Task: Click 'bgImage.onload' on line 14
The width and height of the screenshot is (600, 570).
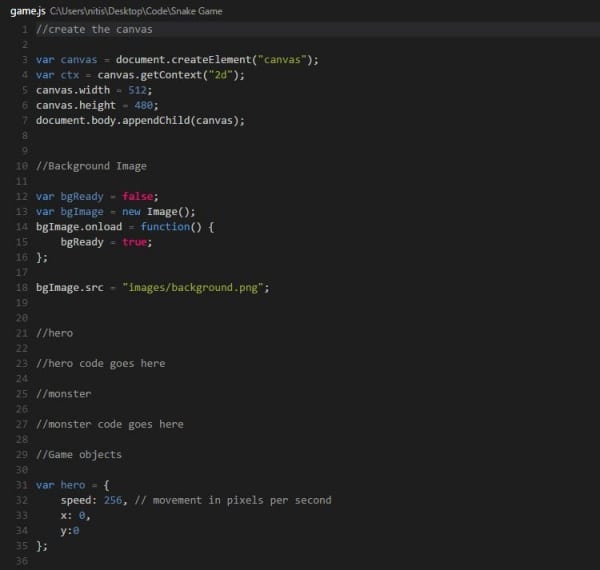Action: point(79,227)
